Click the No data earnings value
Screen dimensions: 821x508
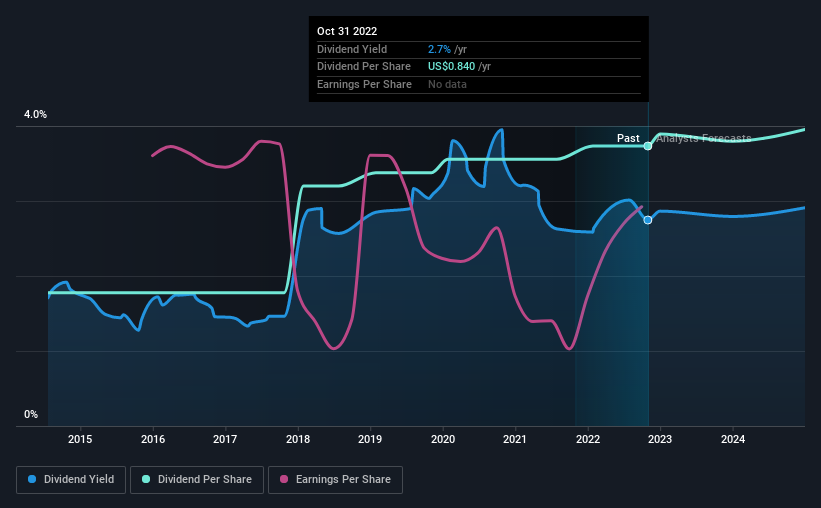point(447,84)
